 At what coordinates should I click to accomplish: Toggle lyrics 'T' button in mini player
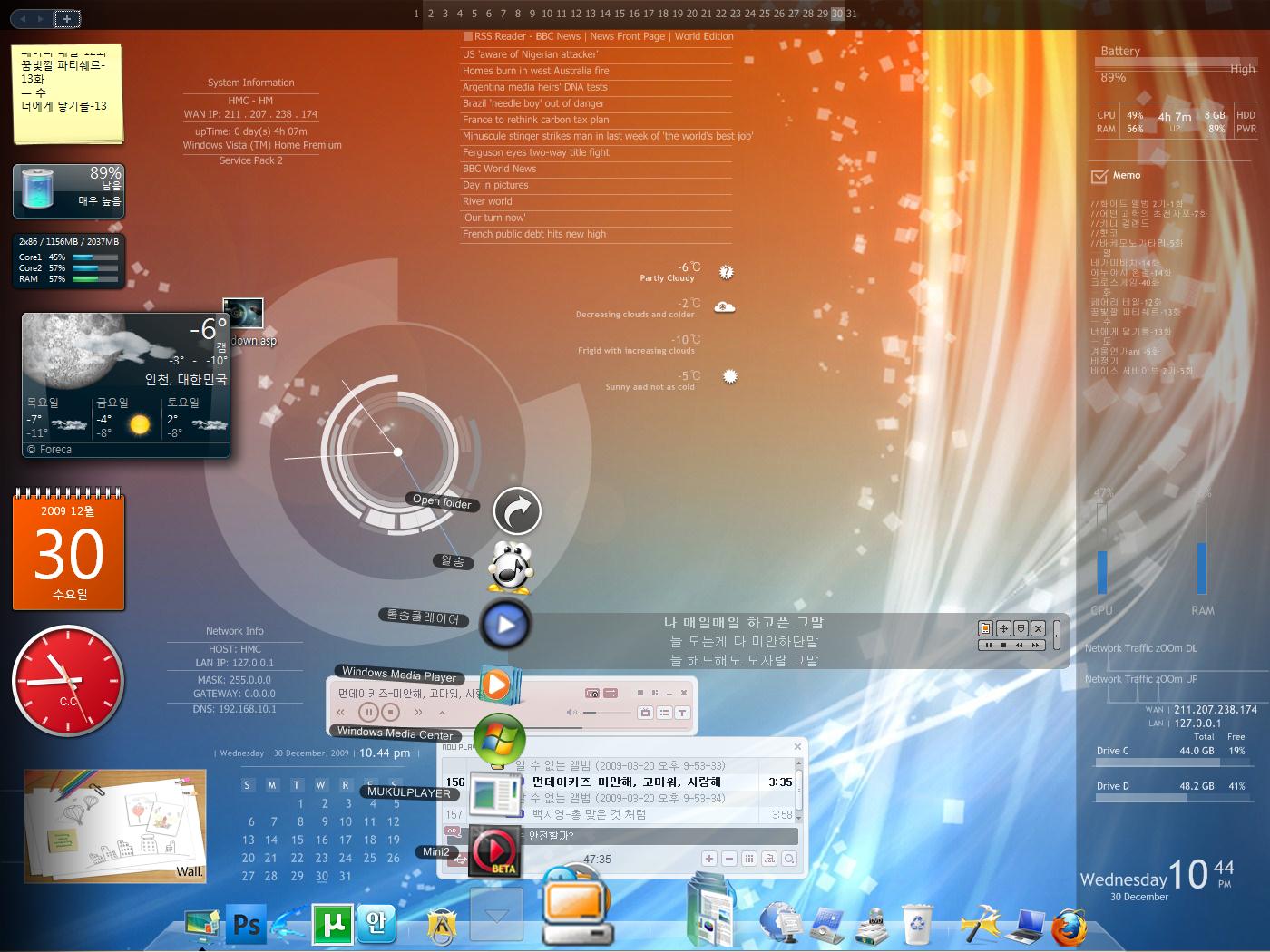point(682,713)
